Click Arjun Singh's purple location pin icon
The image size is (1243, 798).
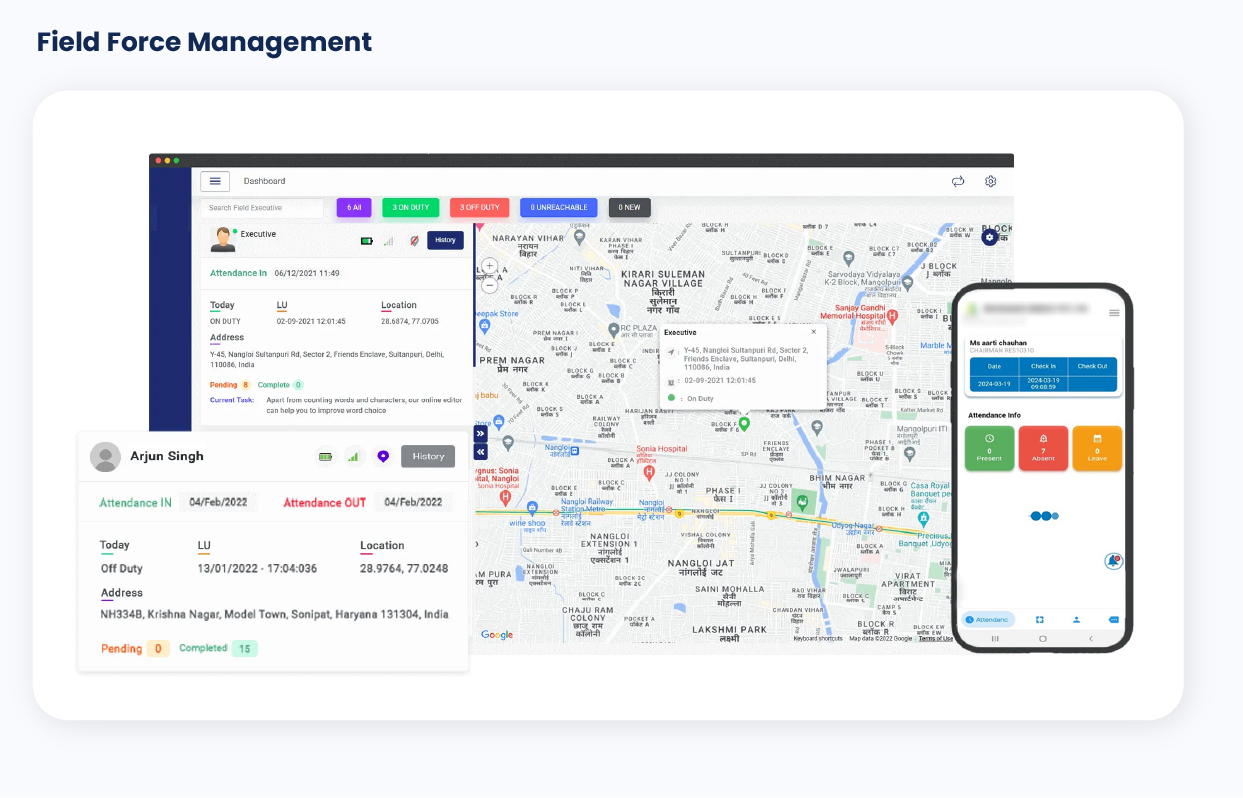382,456
